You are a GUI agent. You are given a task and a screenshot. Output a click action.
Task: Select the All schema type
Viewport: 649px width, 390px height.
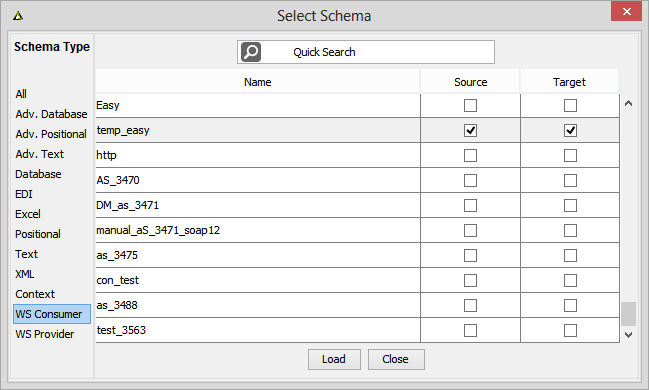point(21,94)
